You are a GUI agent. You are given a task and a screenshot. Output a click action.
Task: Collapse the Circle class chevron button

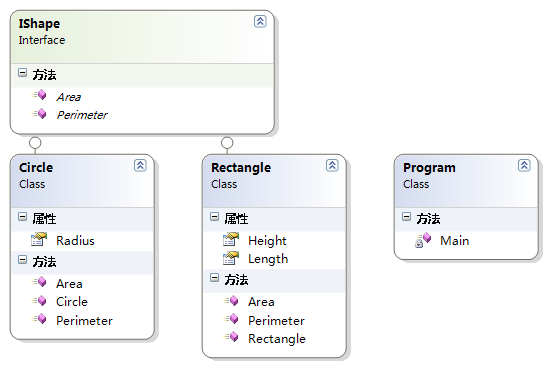(140, 165)
